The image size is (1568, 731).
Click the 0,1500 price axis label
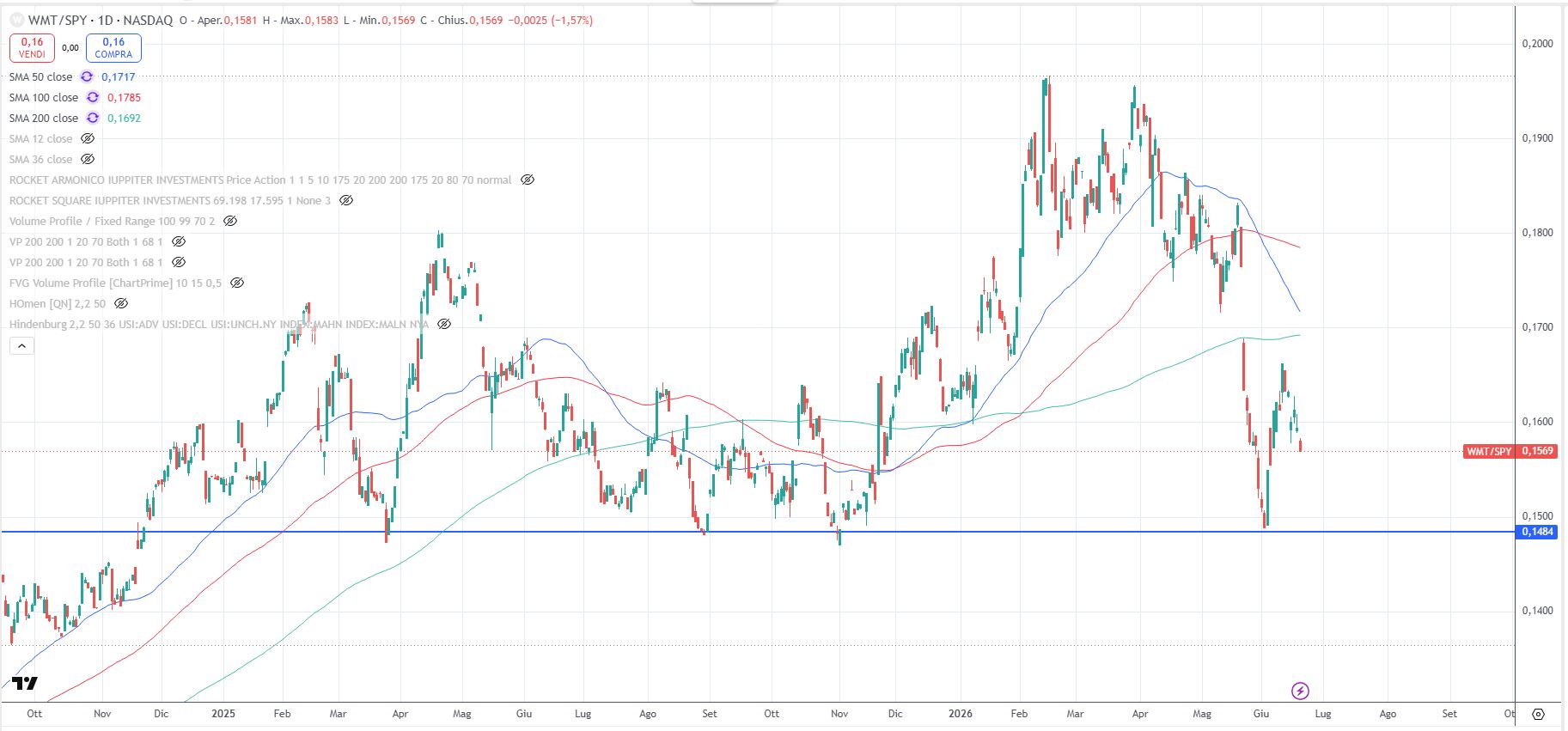coord(1537,516)
